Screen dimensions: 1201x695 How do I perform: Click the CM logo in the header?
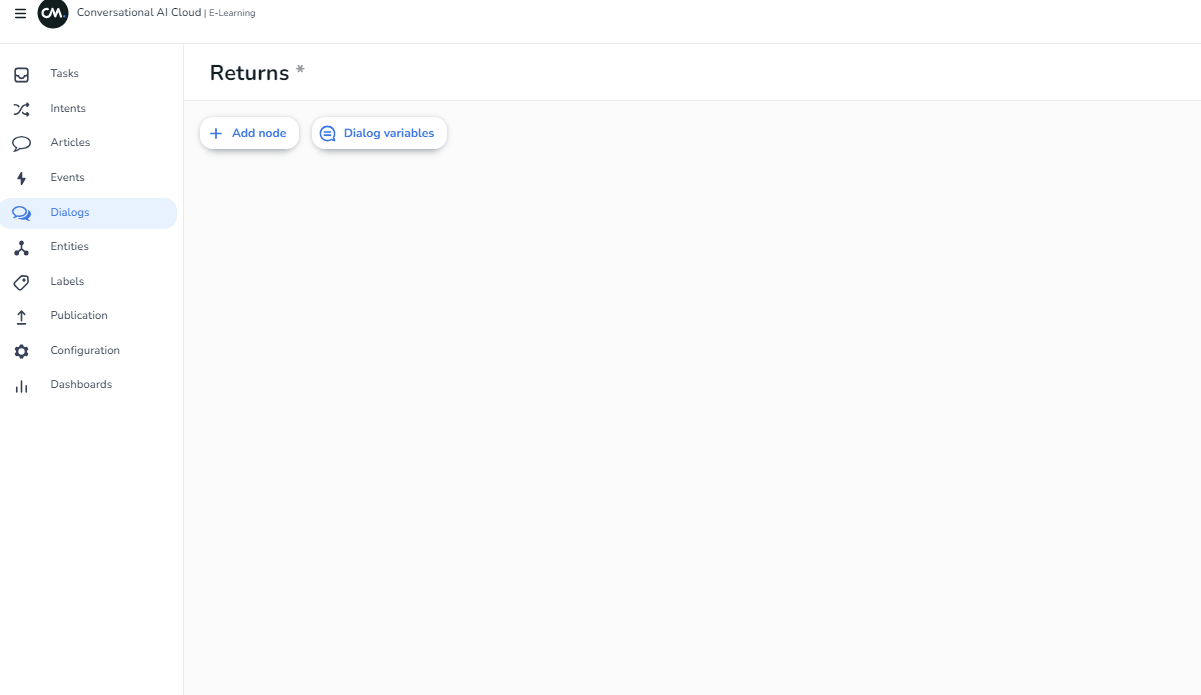[x=52, y=14]
